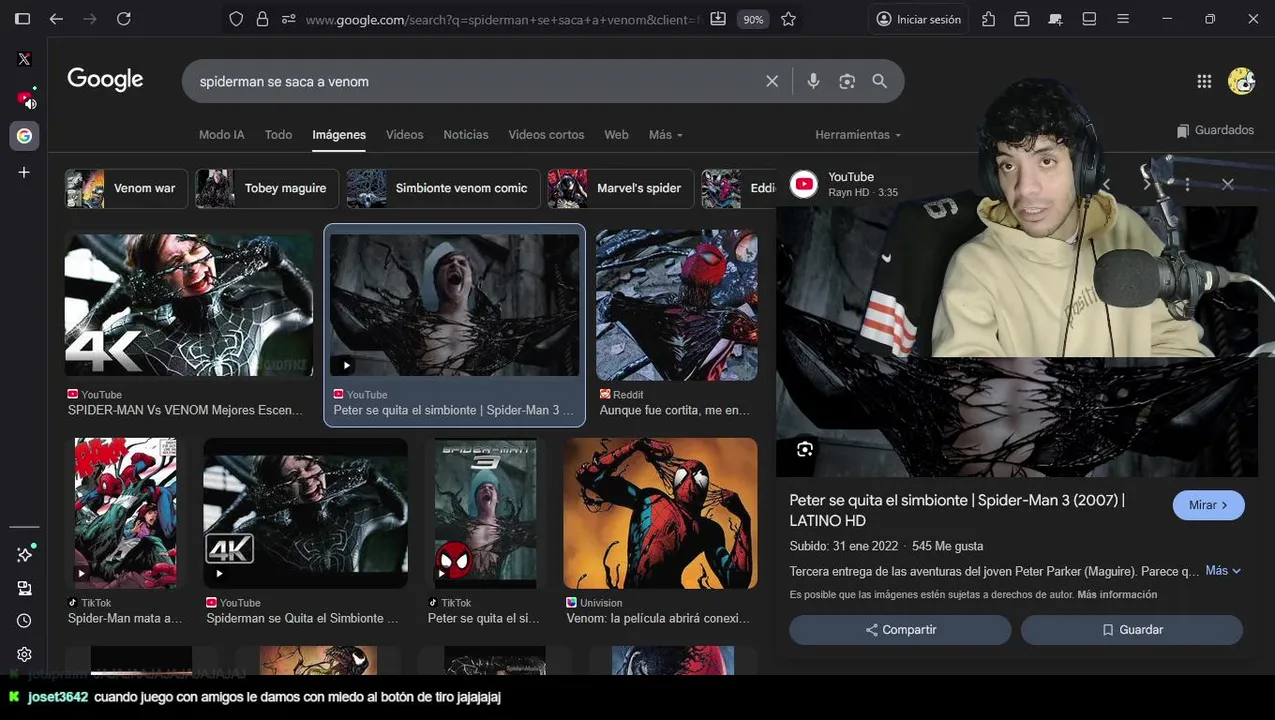Open the X (Twitter) sidebar shortcut
This screenshot has height=720, width=1275.
click(24, 59)
